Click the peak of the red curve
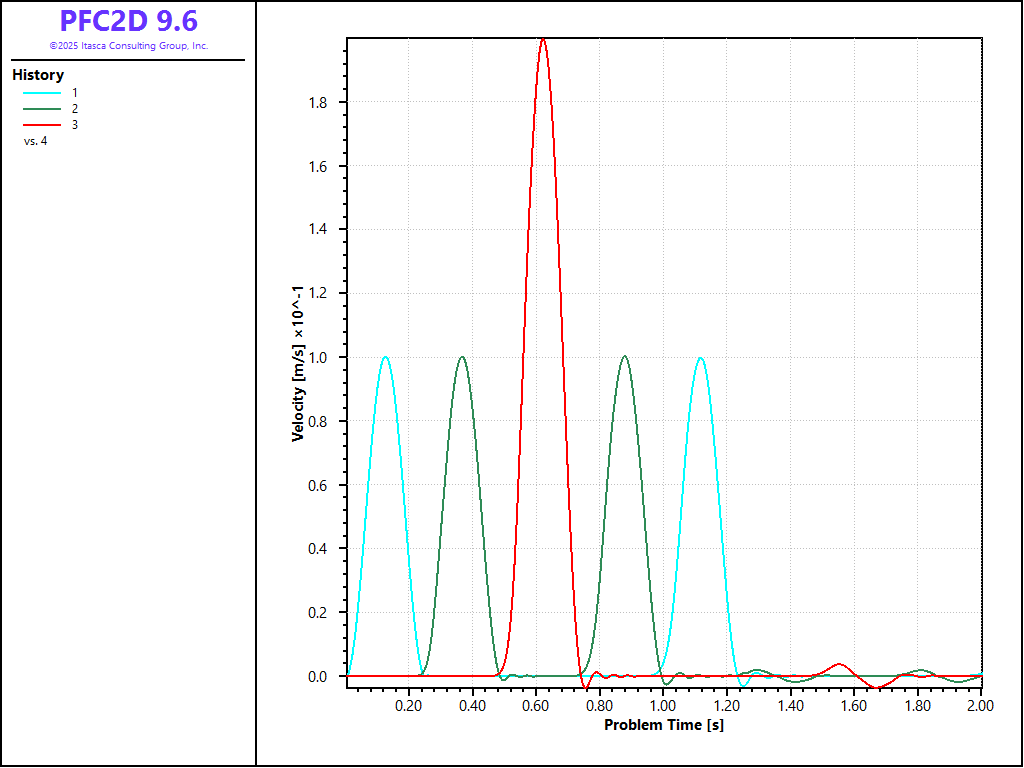The image size is (1024, 768). coord(543,40)
